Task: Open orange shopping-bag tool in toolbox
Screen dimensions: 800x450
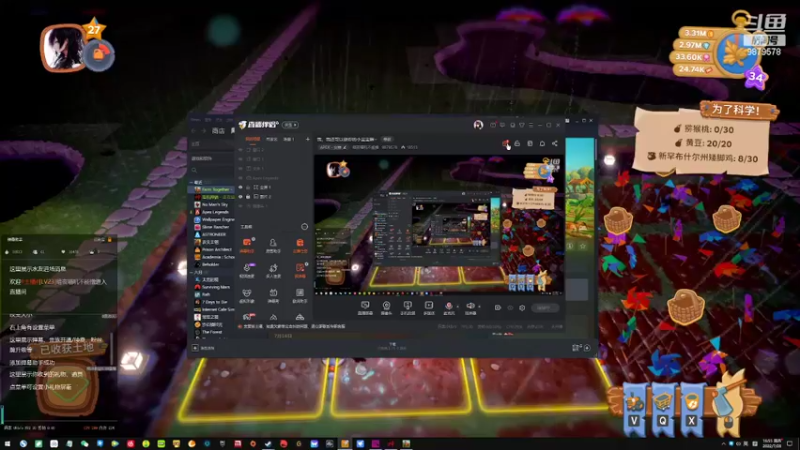Action: (x=300, y=245)
